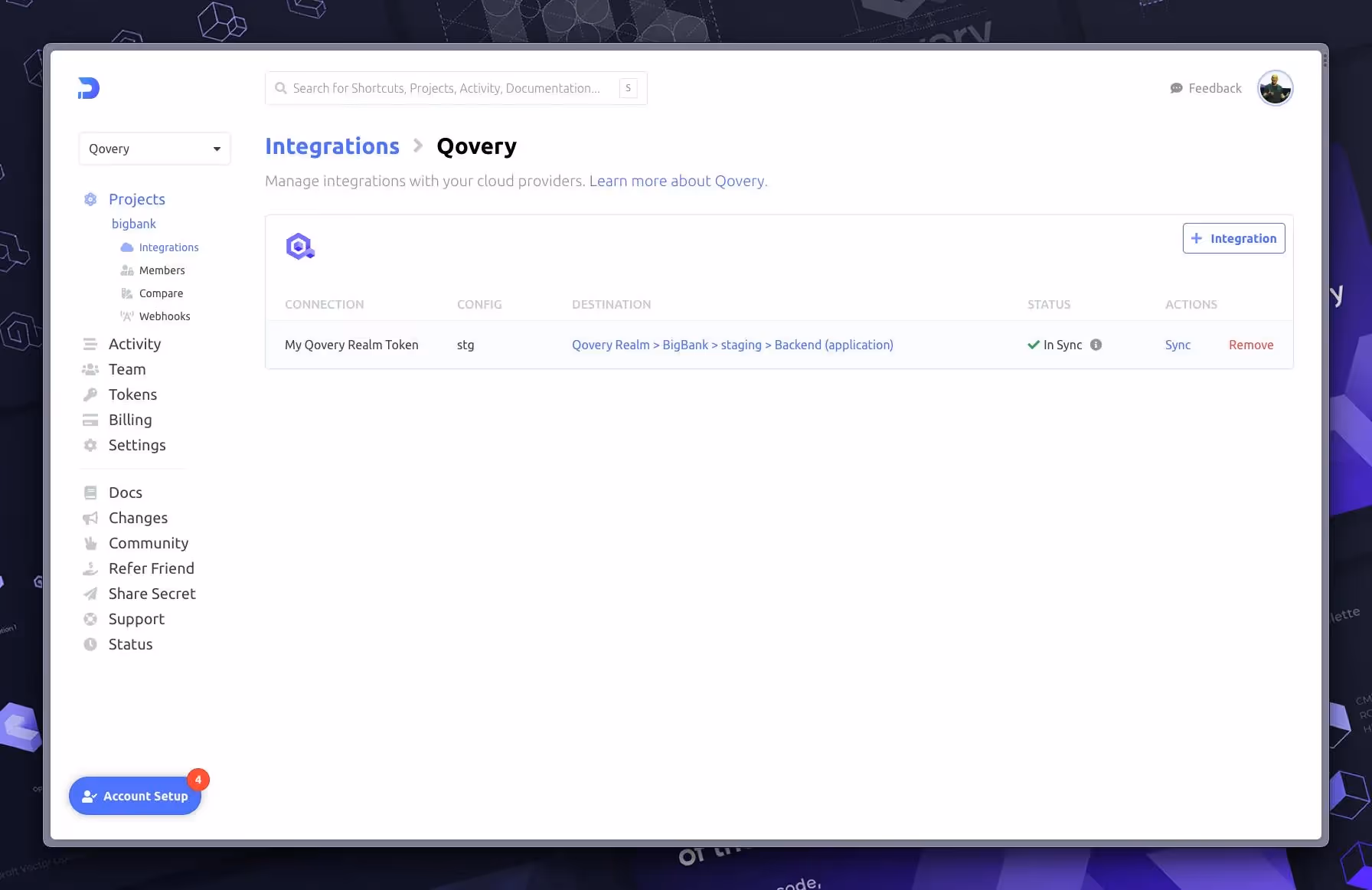This screenshot has height=890, width=1372.
Task: Click the Status clock icon
Action: [x=90, y=644]
